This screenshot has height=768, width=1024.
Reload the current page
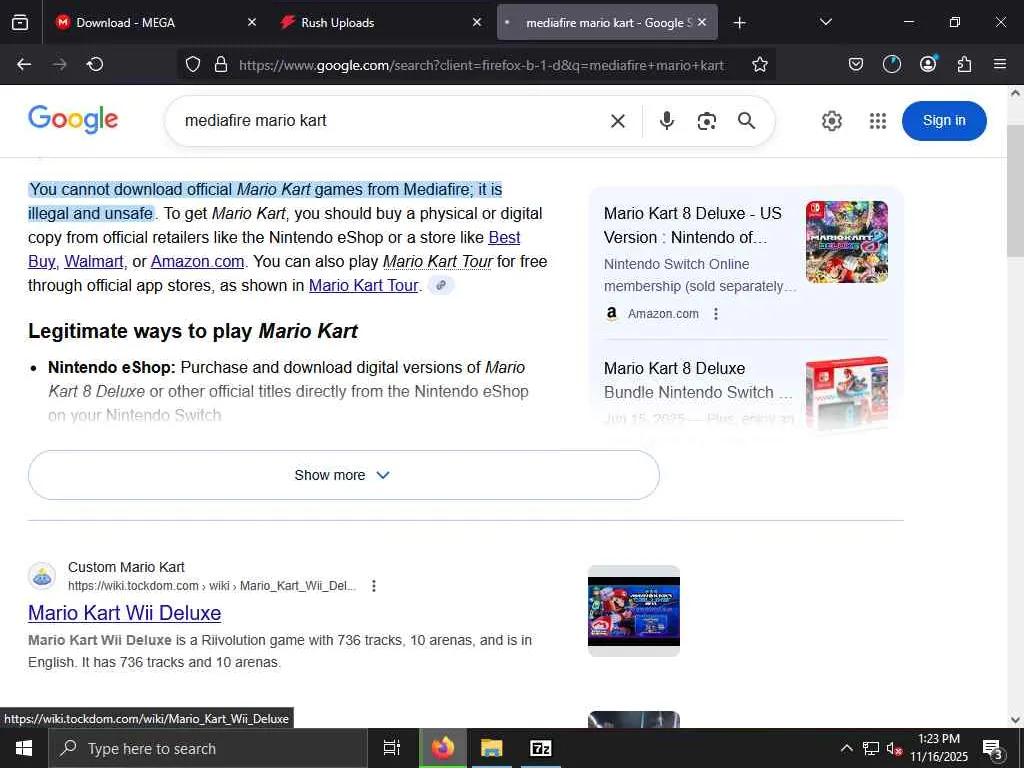click(x=95, y=64)
